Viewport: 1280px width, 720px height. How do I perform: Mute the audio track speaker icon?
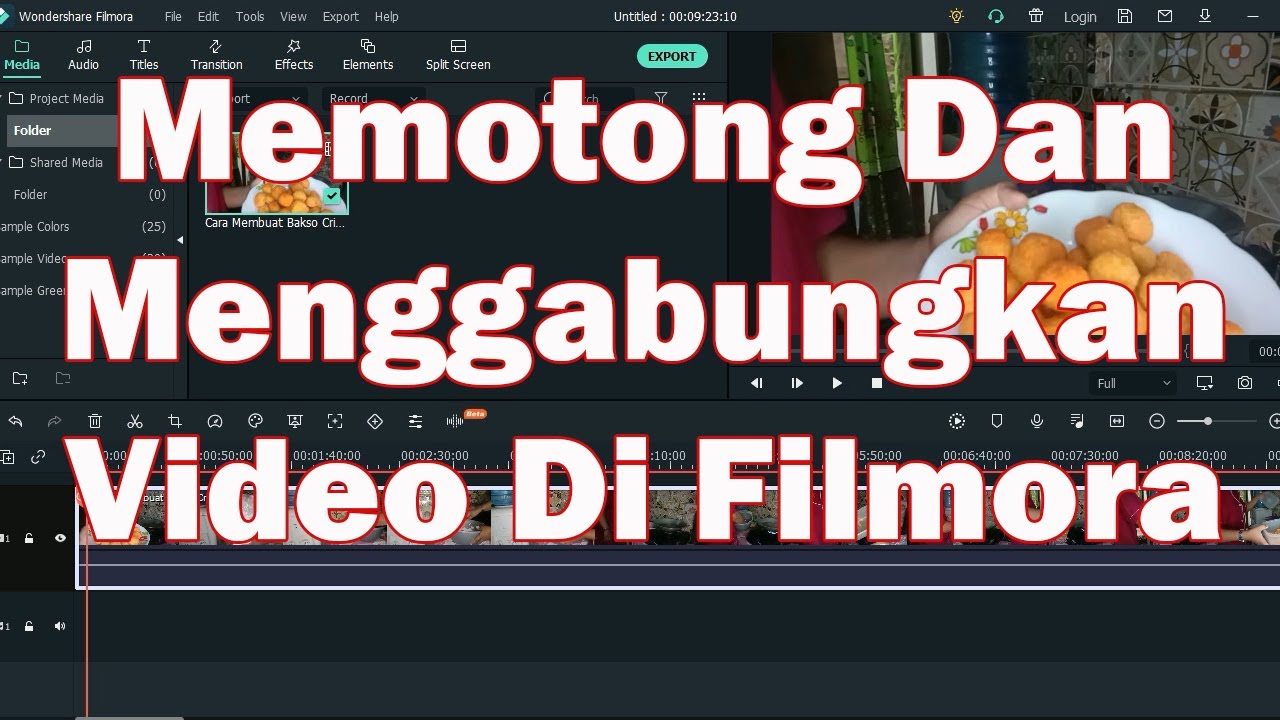(60, 626)
